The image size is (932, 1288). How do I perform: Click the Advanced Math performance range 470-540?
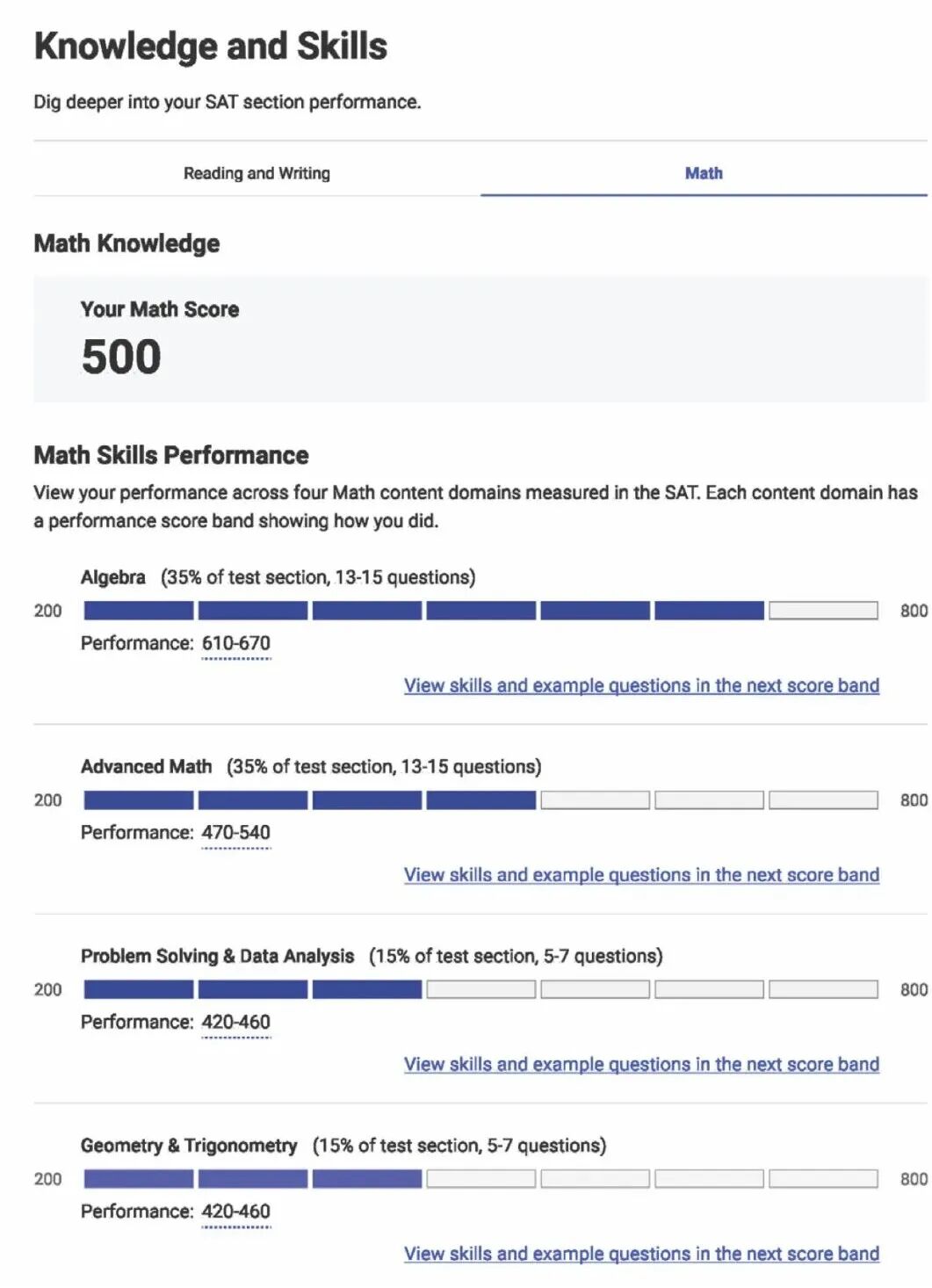(236, 832)
